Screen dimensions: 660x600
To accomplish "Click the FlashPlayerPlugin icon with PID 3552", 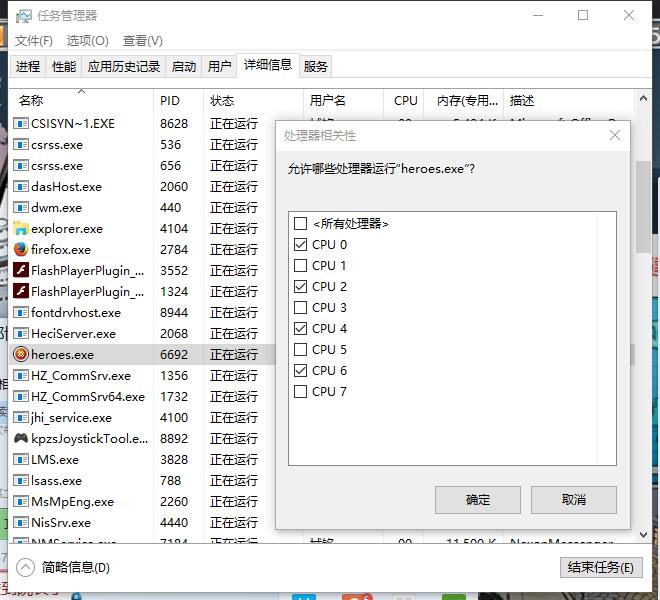I will 21,270.
